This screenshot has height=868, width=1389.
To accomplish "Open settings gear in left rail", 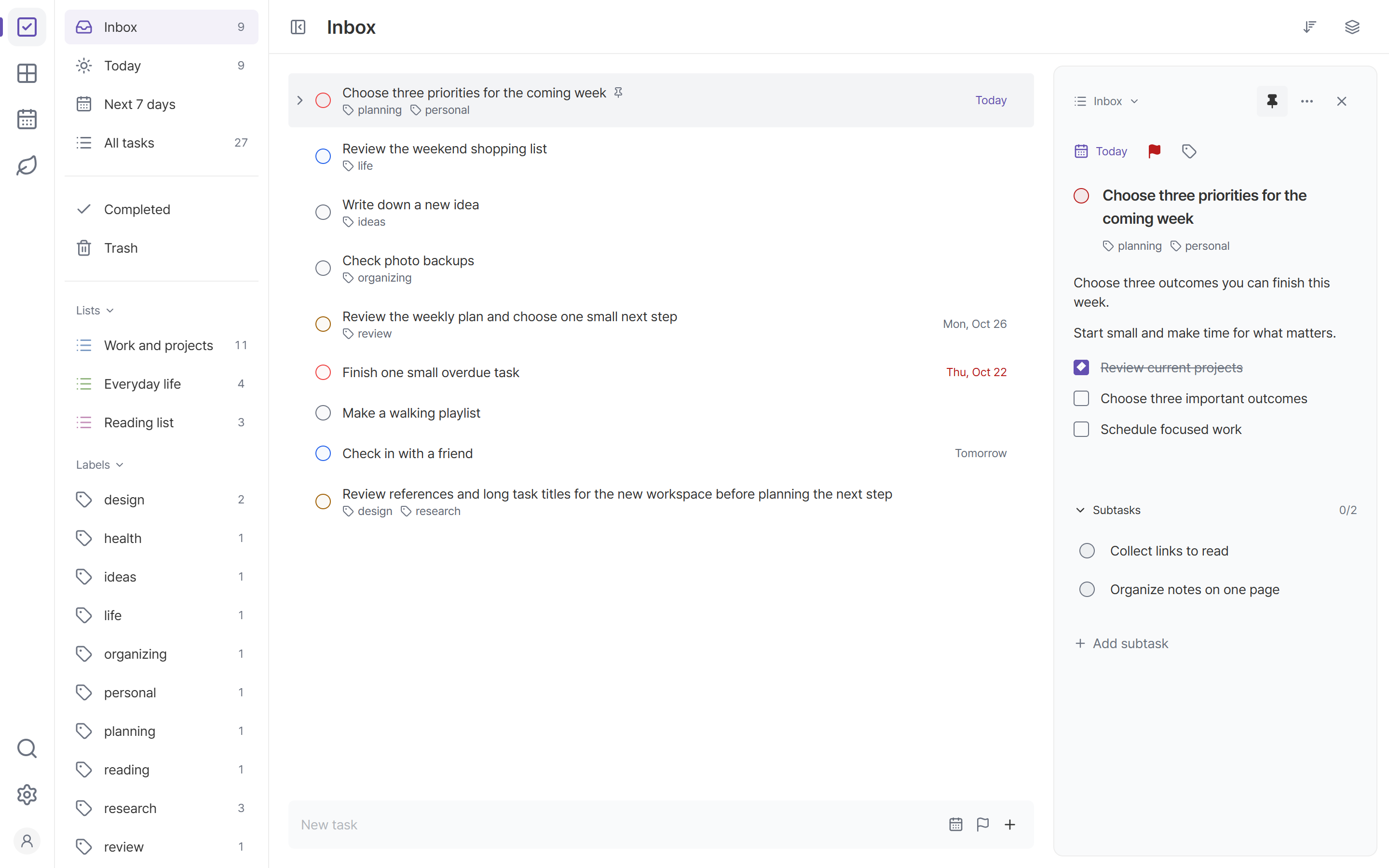I will (x=27, y=795).
